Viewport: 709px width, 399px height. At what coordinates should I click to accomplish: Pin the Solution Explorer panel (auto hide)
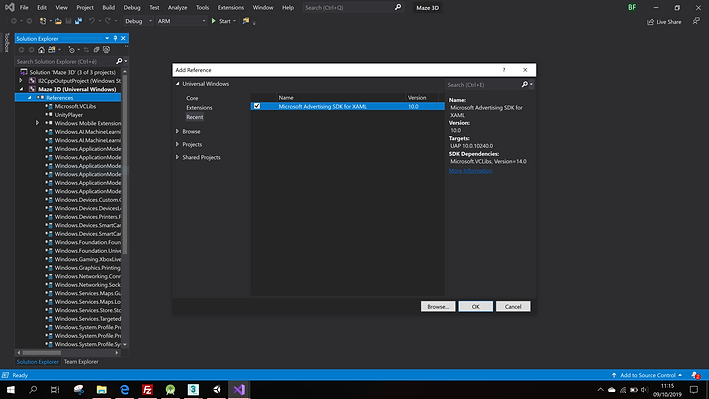115,38
